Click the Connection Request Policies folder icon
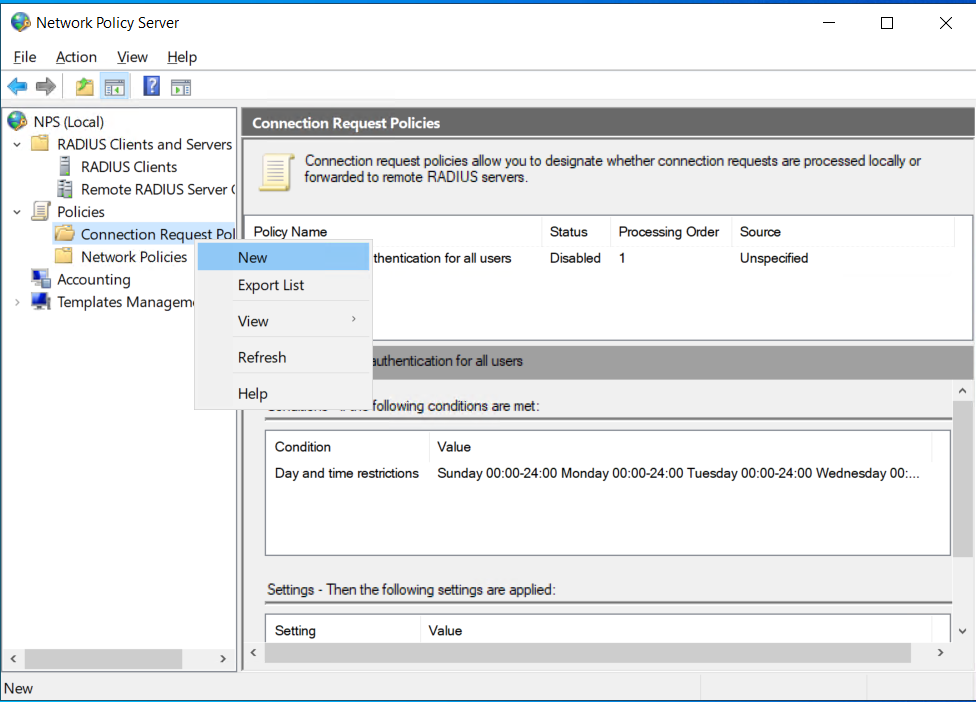The image size is (976, 702). [x=65, y=233]
